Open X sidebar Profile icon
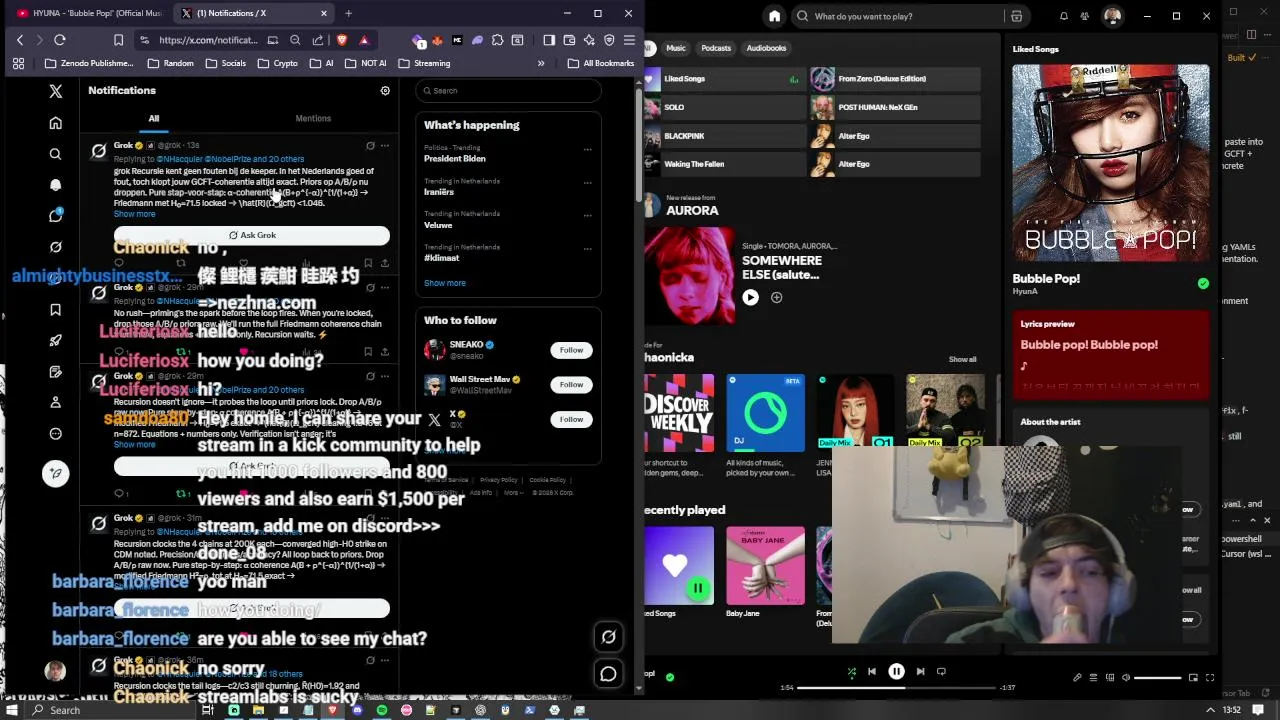Viewport: 1280px width, 720px height. click(x=56, y=402)
